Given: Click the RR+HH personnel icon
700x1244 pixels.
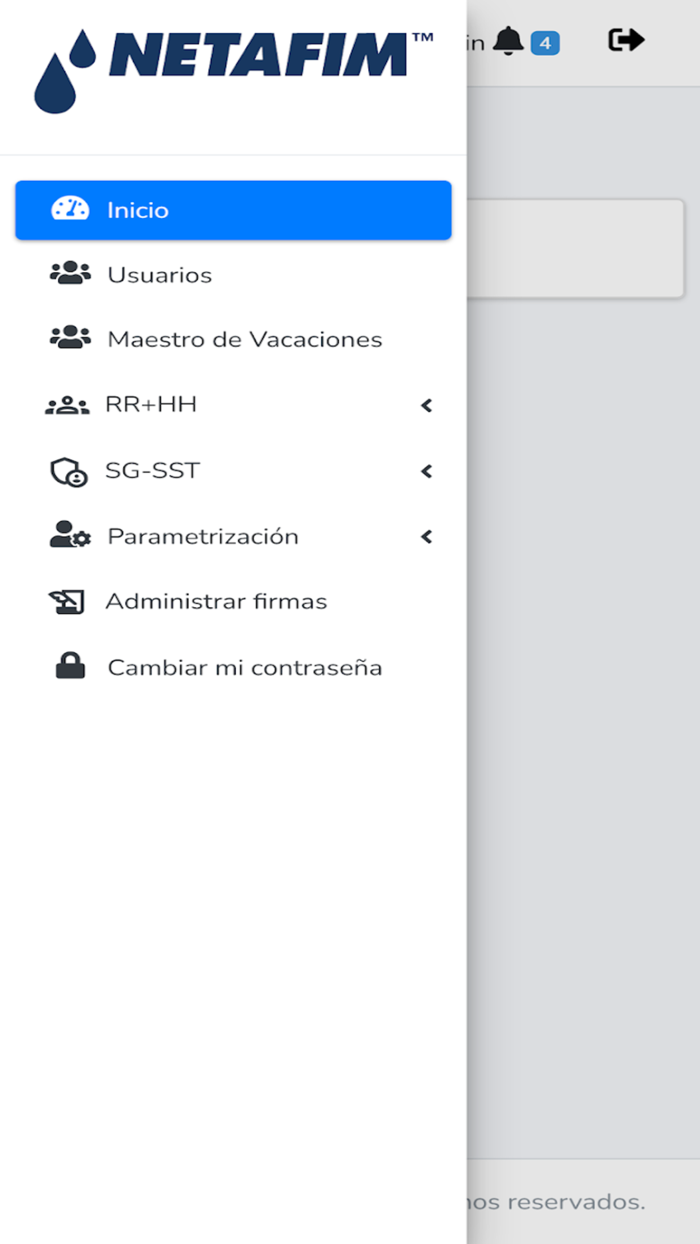Looking at the screenshot, I should point(68,405).
